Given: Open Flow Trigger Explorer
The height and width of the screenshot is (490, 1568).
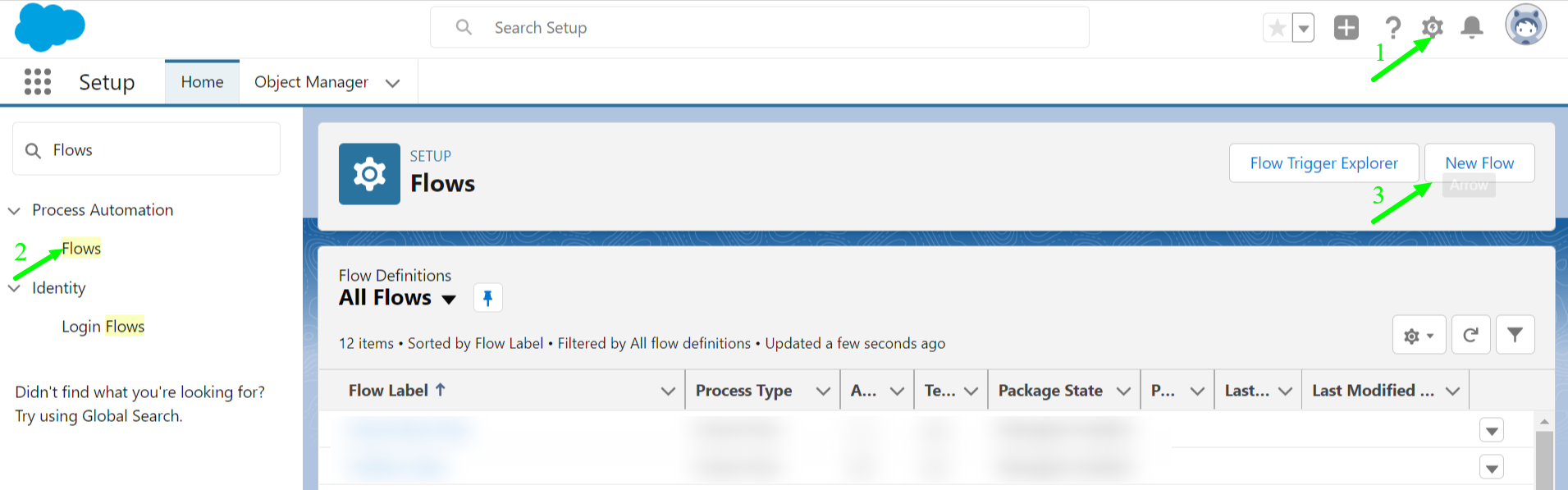Looking at the screenshot, I should (1324, 163).
